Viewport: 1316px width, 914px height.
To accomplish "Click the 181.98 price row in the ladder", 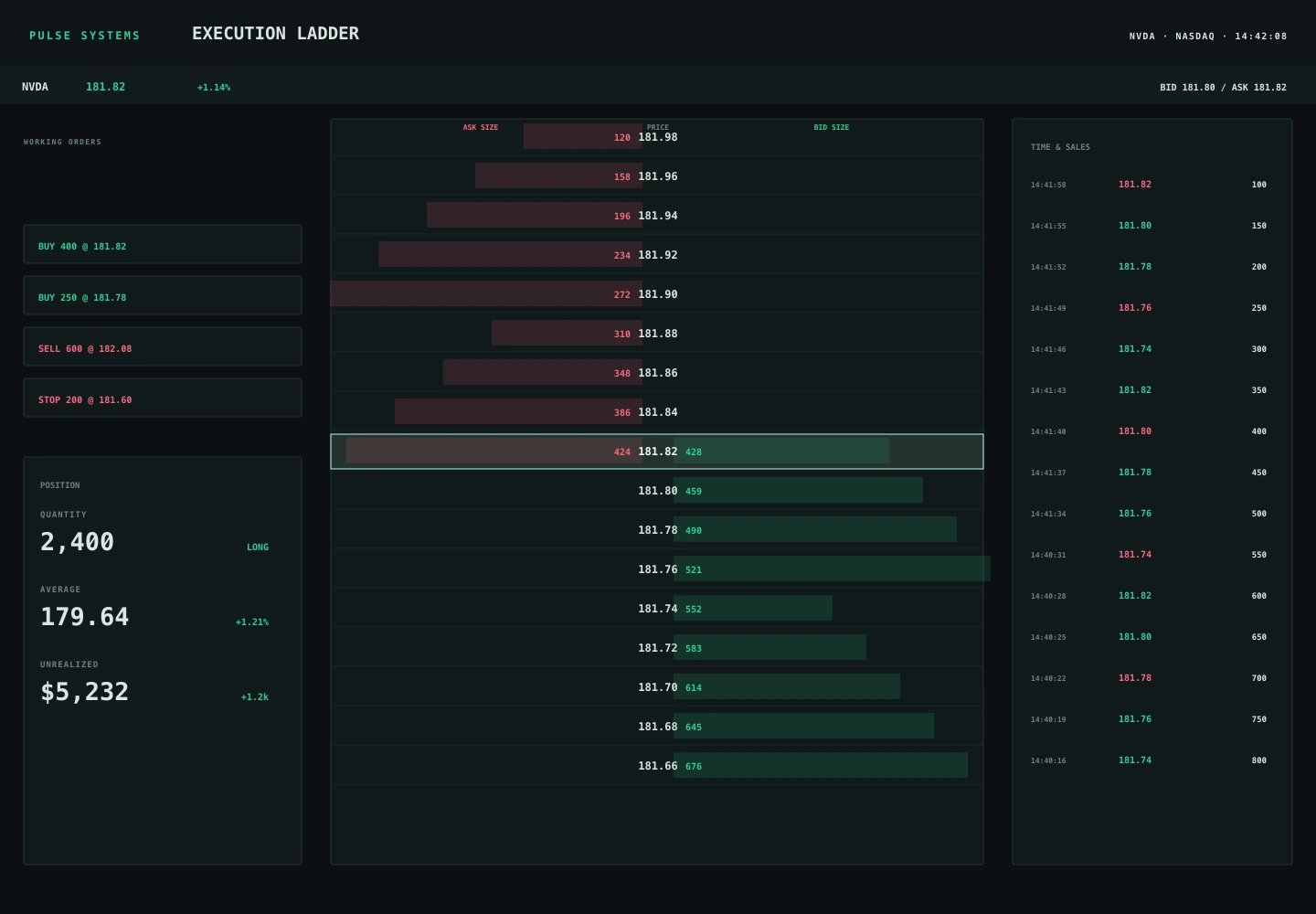I will (x=657, y=137).
